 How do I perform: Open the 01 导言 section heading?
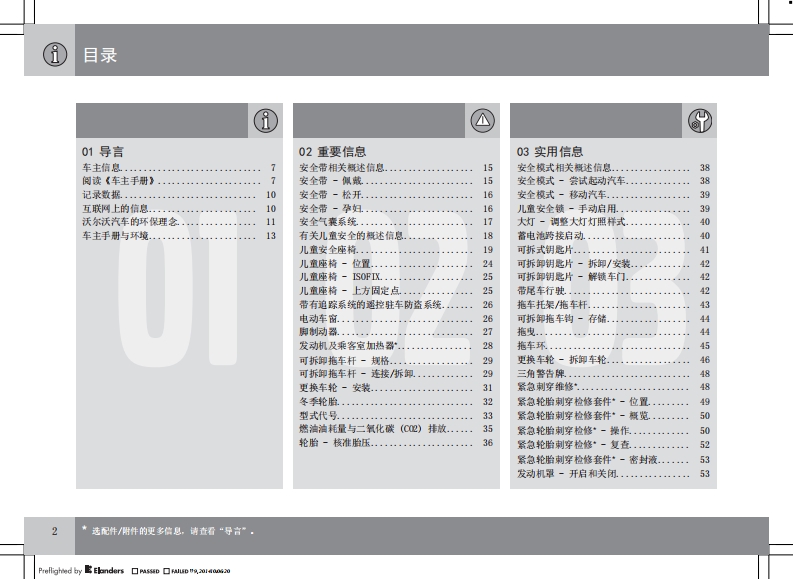coord(103,151)
